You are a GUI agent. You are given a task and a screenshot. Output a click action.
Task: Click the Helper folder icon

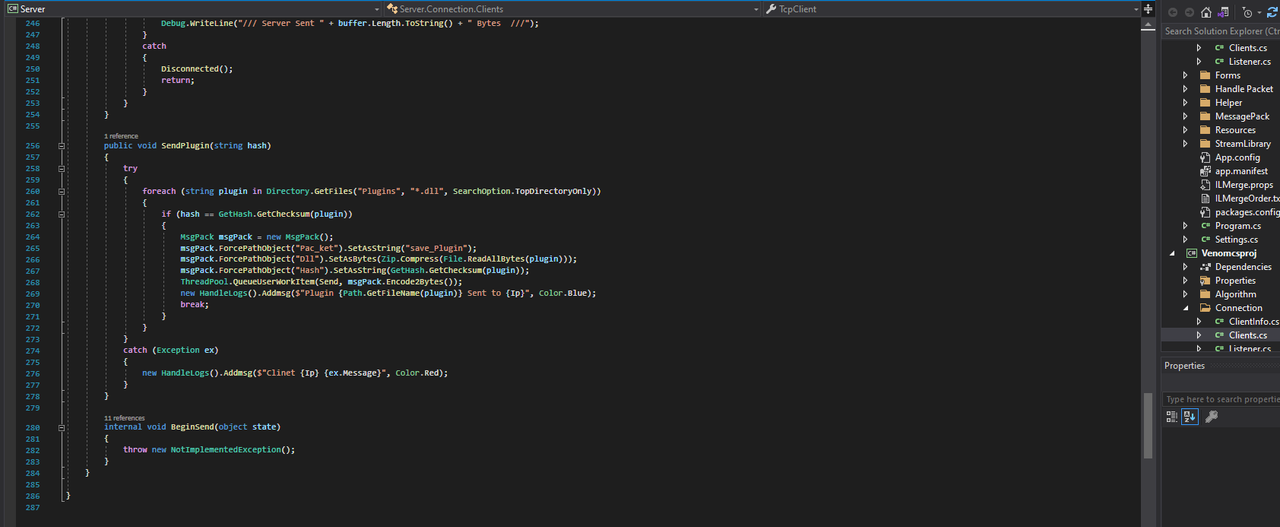1204,102
